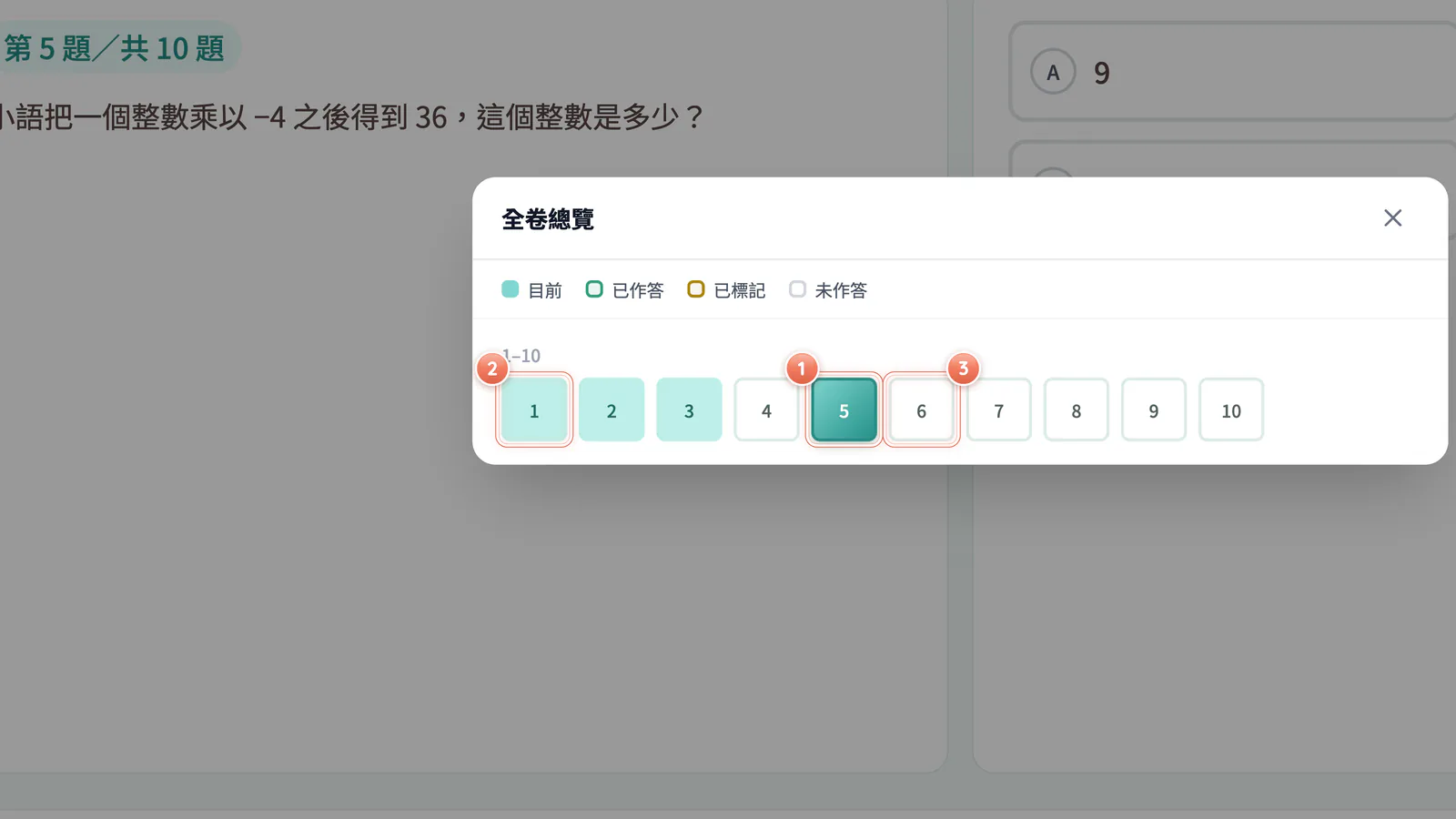Click the 未作答 legend label
Screen dimensions: 1456x819
tap(841, 290)
